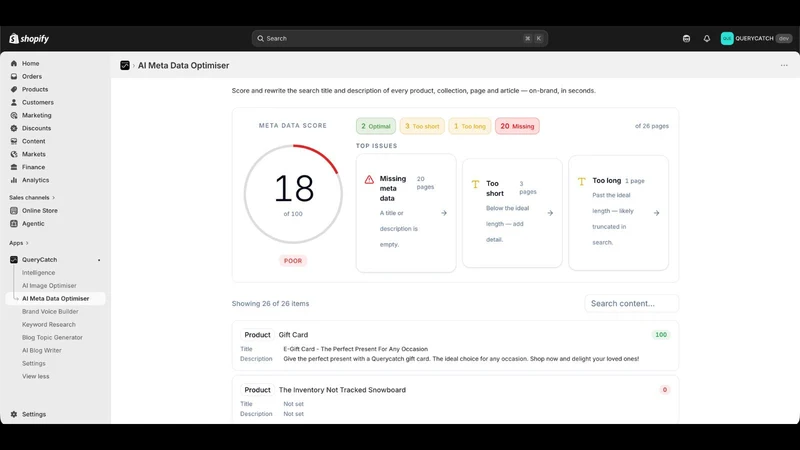Open Analytics in the sidebar
The width and height of the screenshot is (800, 450).
[35, 180]
